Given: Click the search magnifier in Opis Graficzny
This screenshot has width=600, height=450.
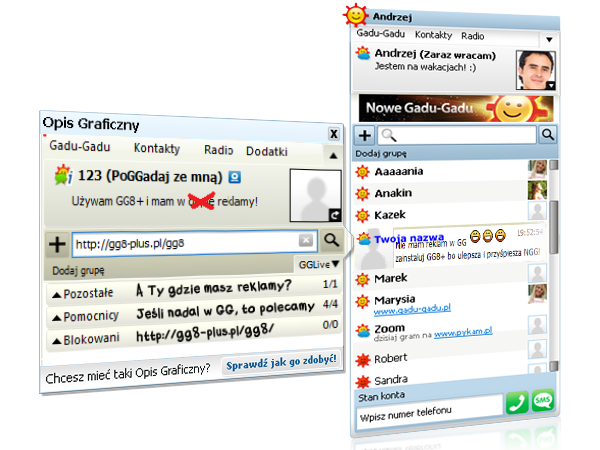Looking at the screenshot, I should point(332,241).
